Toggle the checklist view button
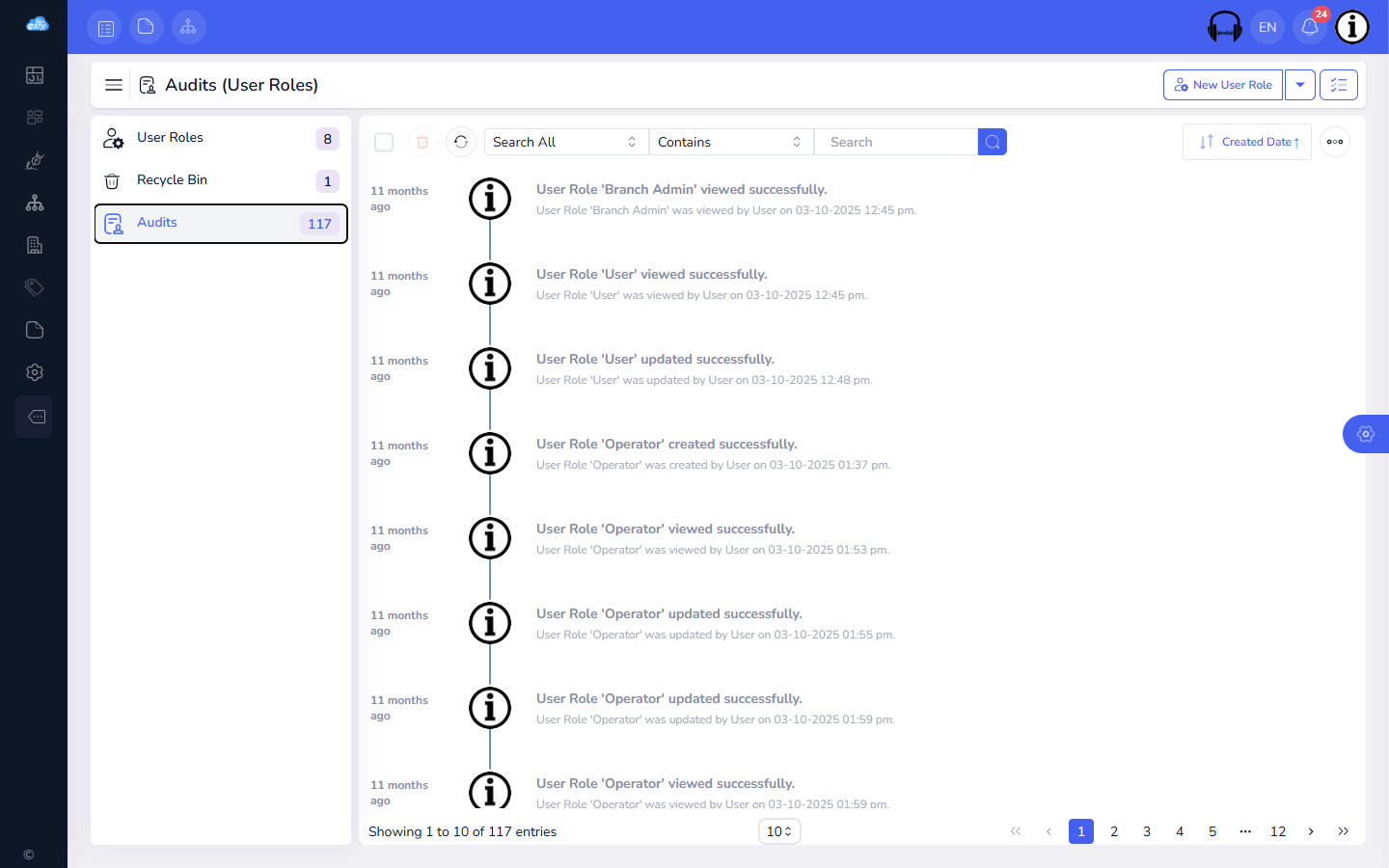This screenshot has height=868, width=1389. (1339, 85)
